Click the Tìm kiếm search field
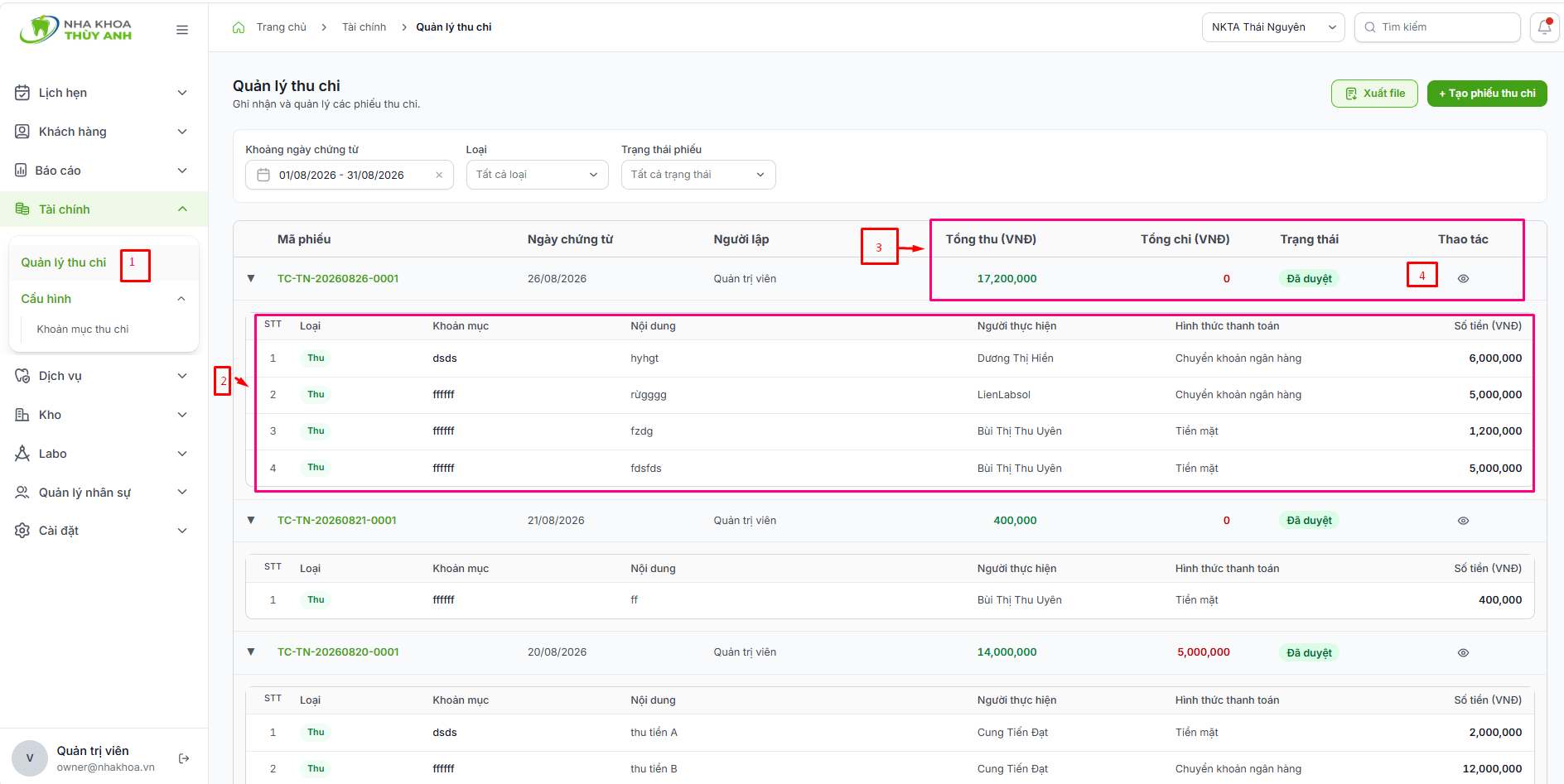This screenshot has width=1564, height=784. [1437, 27]
